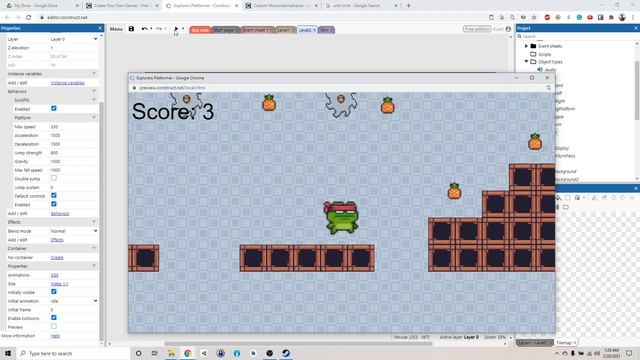Open Chrome from the taskbar
This screenshot has width=640, height=360.
[x=188, y=353]
